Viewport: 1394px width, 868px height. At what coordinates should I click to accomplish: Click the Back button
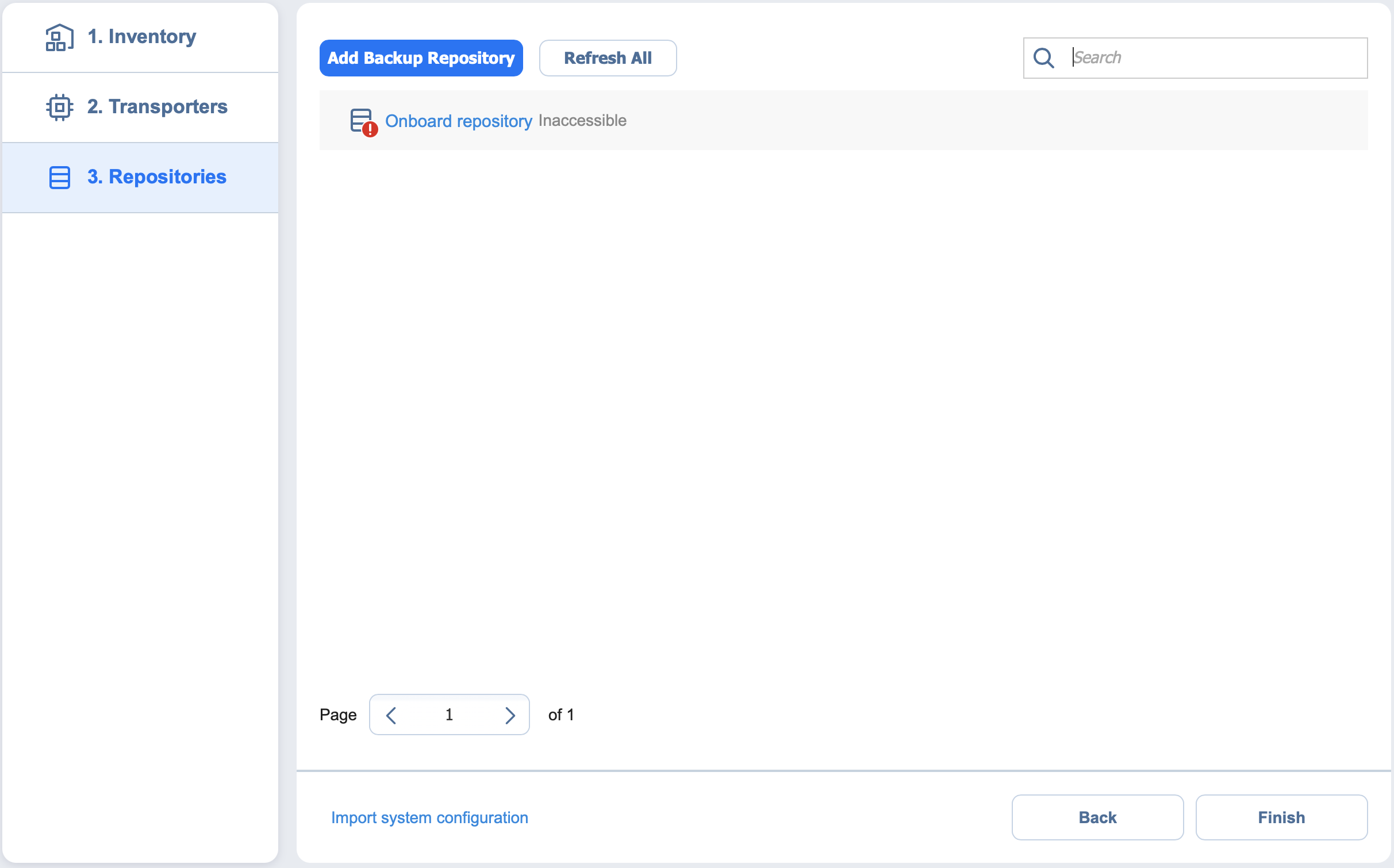(1097, 817)
